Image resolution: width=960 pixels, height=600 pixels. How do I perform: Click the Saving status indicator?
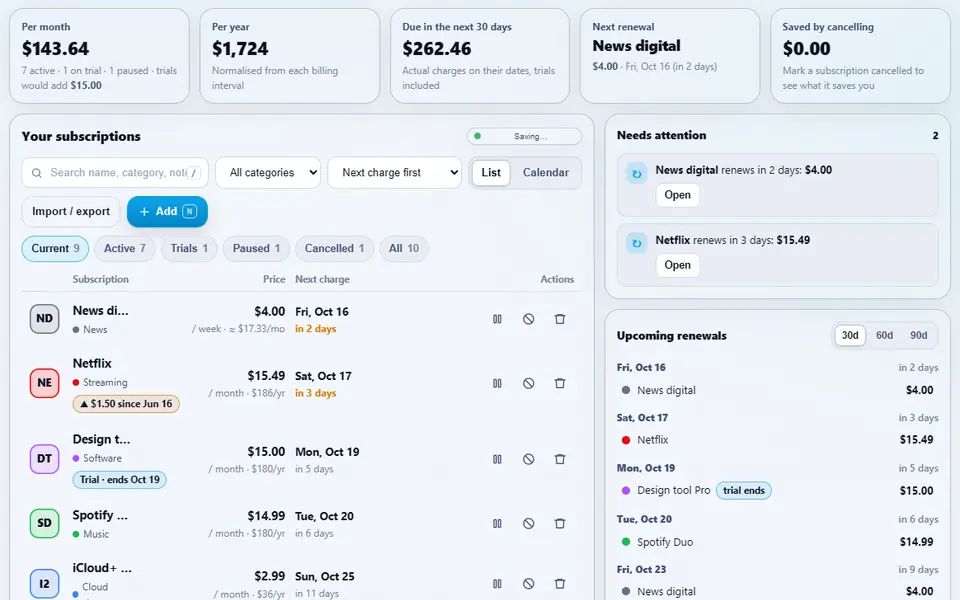point(525,137)
